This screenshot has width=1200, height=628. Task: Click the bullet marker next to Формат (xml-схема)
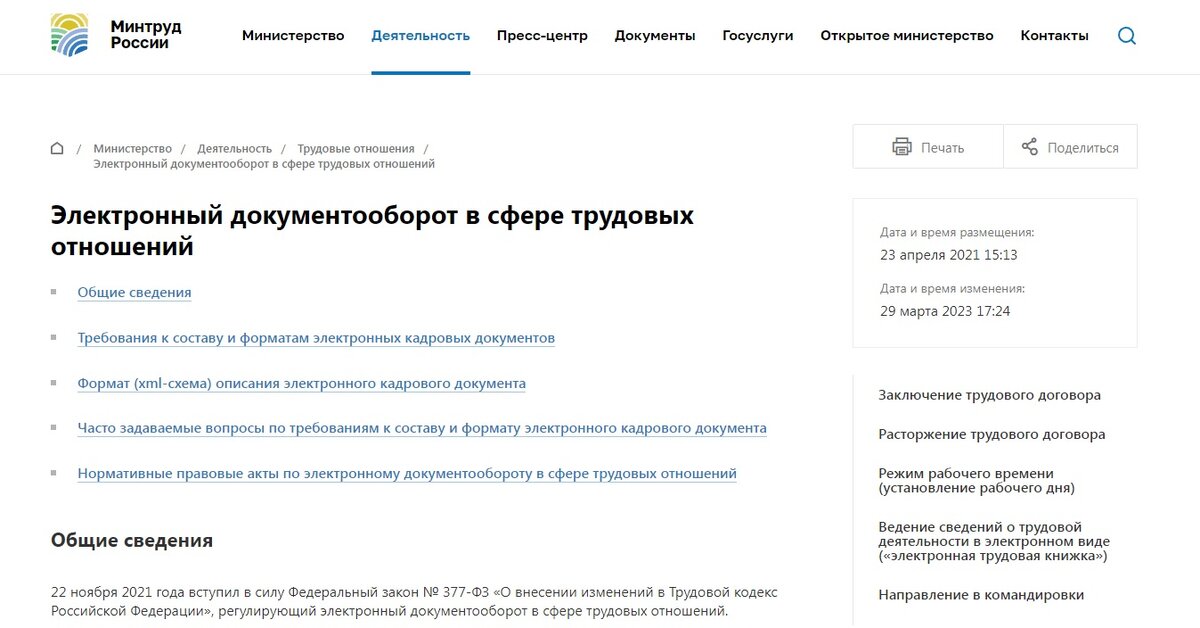[55, 381]
